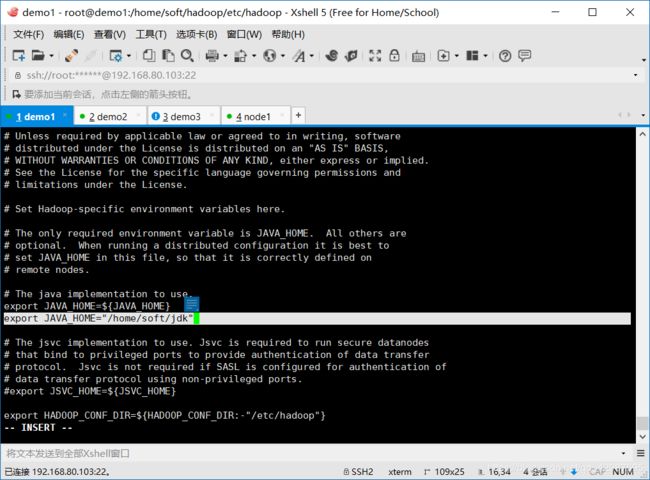Expand the Open Session dropdown arrow
The width and height of the screenshot is (650, 480).
51,56
